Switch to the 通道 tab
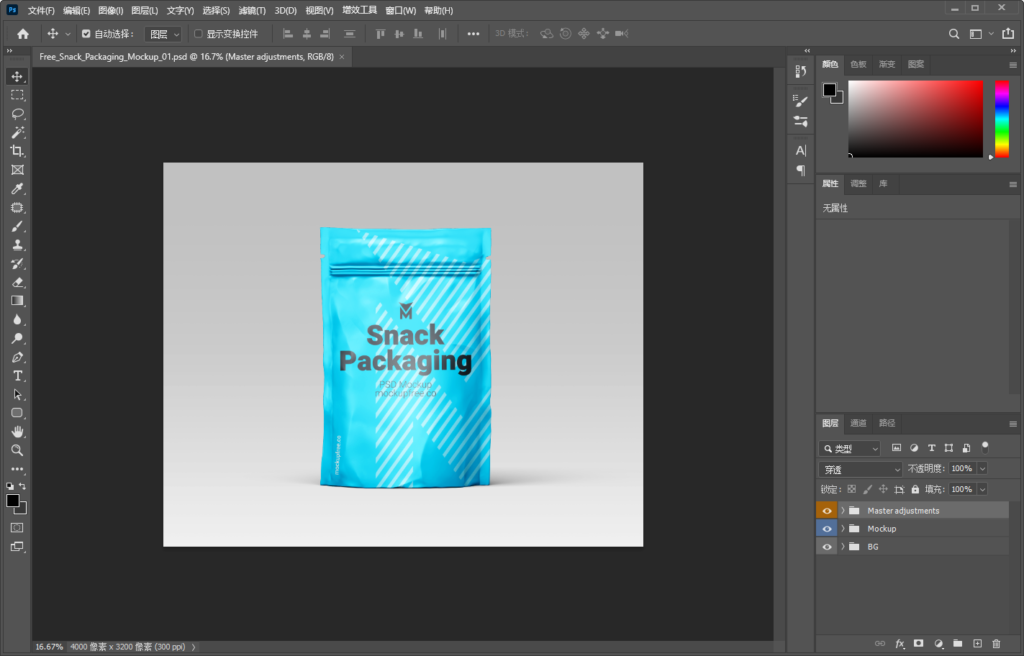 [x=858, y=423]
